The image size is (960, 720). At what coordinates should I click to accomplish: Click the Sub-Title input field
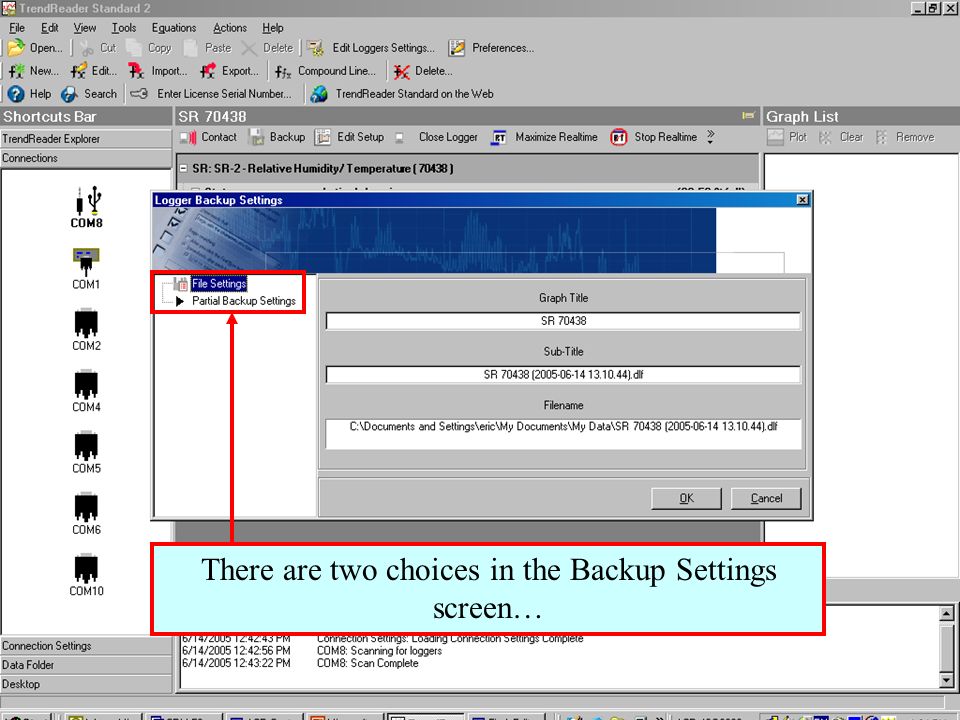tap(563, 375)
